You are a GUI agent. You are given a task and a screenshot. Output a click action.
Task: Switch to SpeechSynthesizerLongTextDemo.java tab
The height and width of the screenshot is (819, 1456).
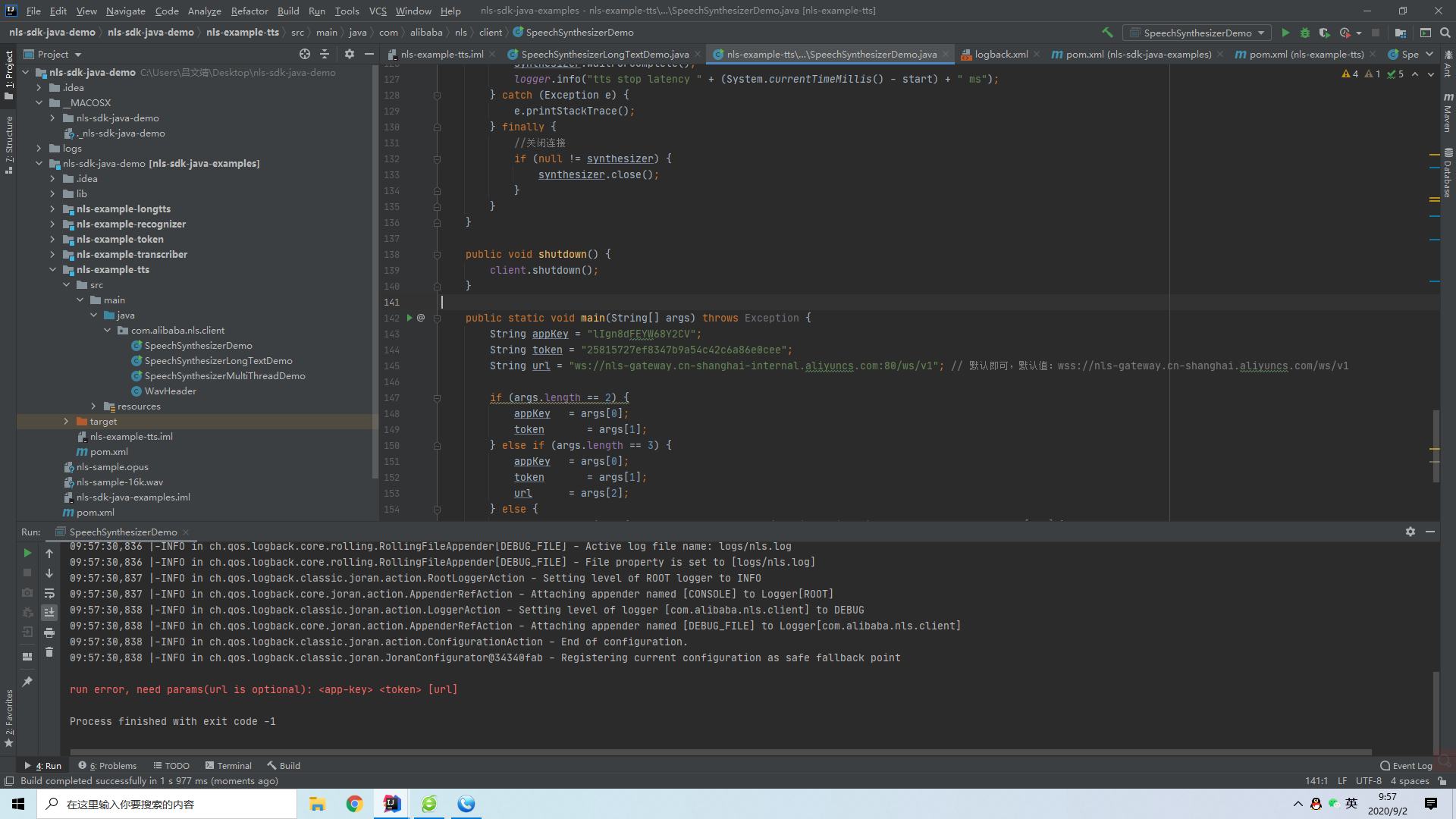(604, 54)
